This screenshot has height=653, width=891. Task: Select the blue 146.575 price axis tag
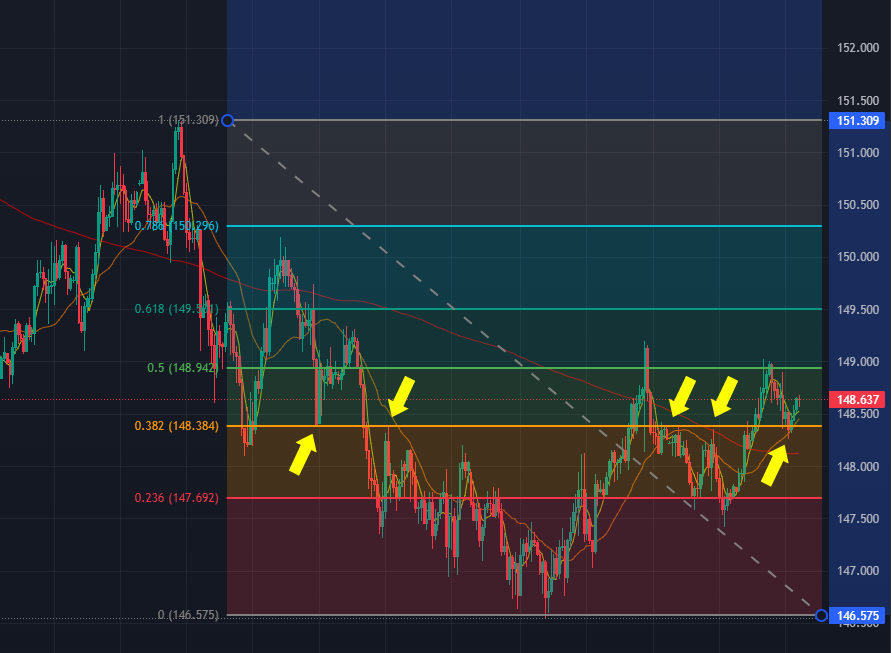click(857, 615)
